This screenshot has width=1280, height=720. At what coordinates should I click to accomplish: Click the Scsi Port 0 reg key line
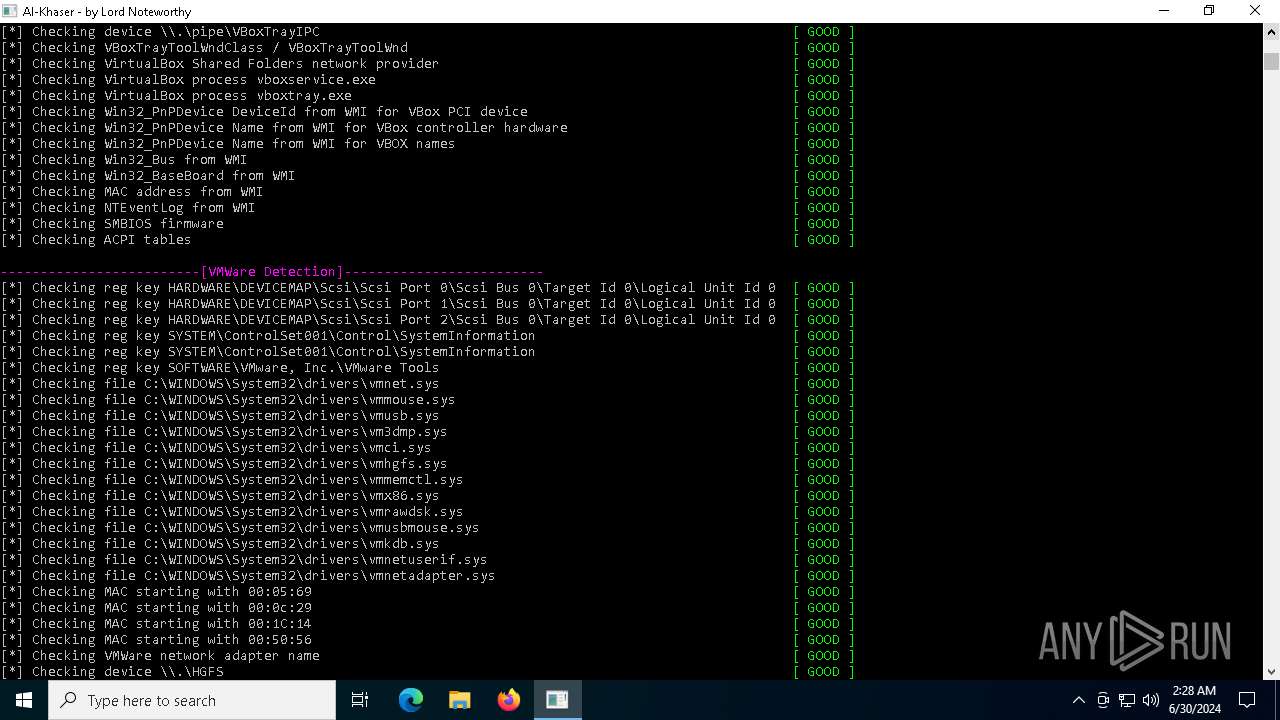[388, 288]
